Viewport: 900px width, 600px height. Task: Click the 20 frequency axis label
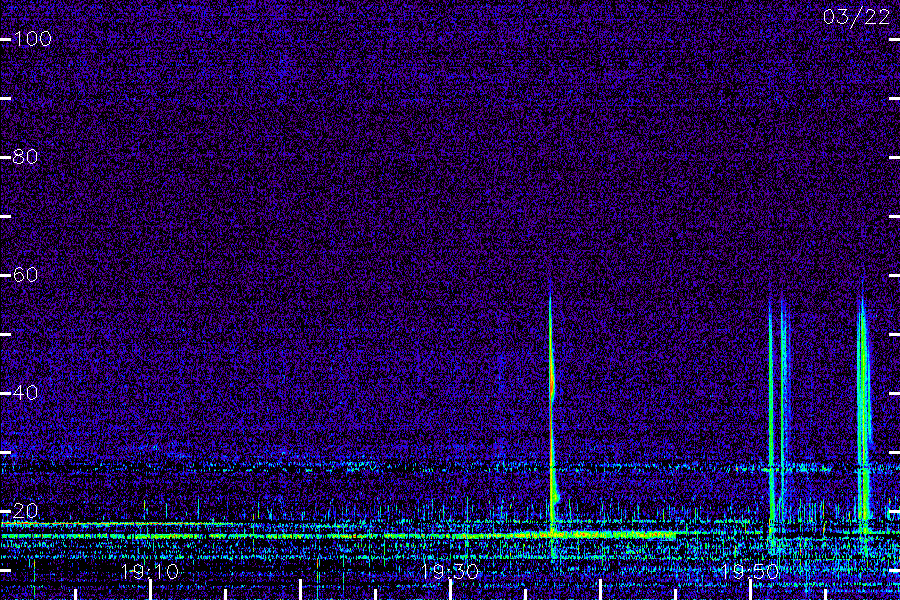(26, 510)
